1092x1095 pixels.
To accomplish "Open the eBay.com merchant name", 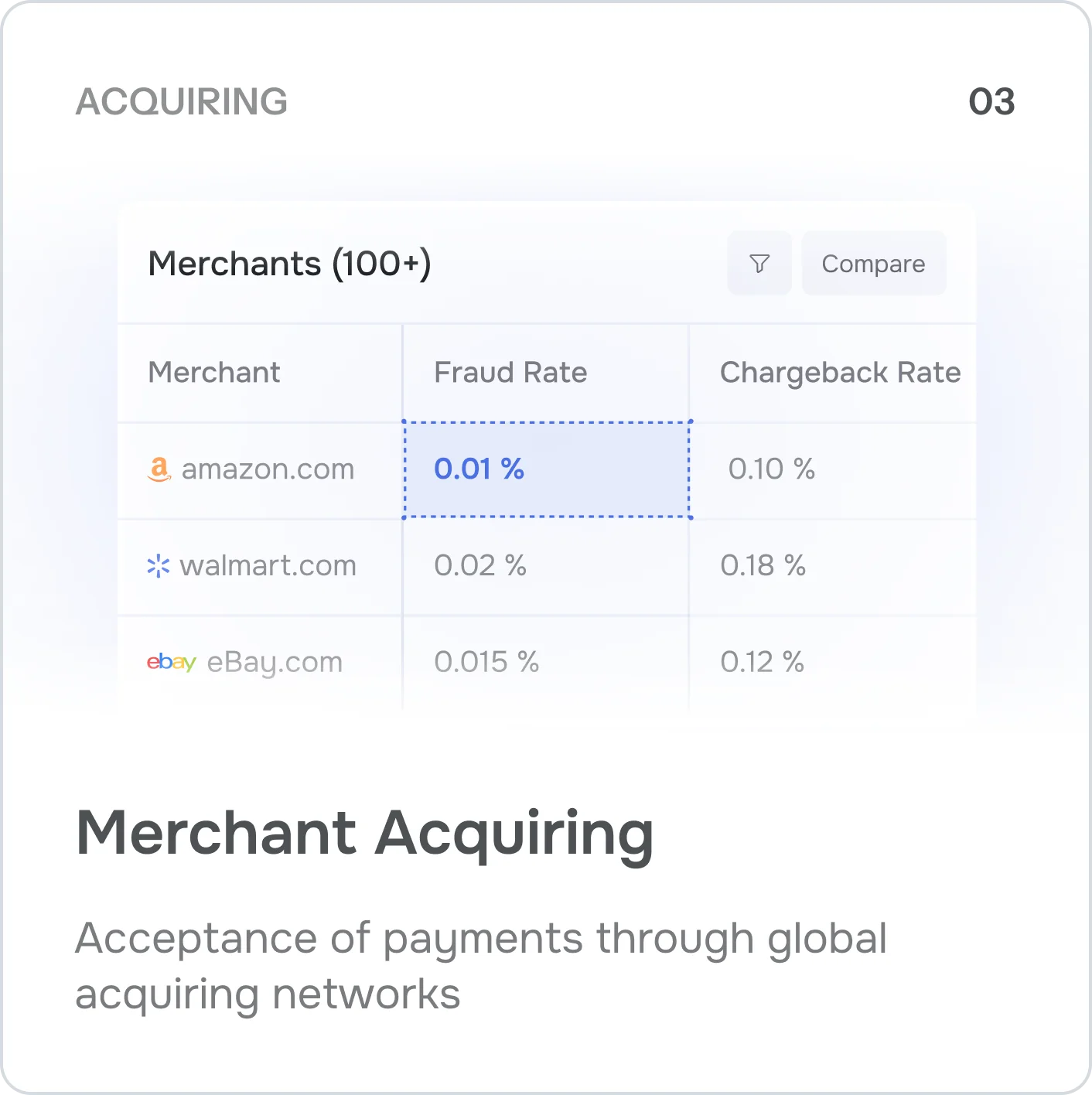I will (x=275, y=663).
